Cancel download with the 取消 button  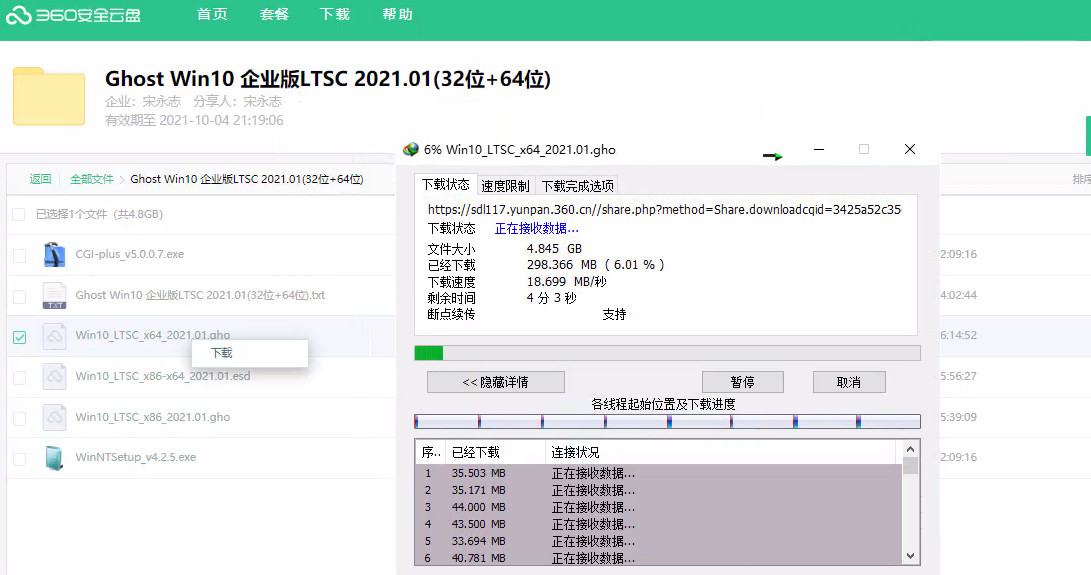(x=849, y=382)
